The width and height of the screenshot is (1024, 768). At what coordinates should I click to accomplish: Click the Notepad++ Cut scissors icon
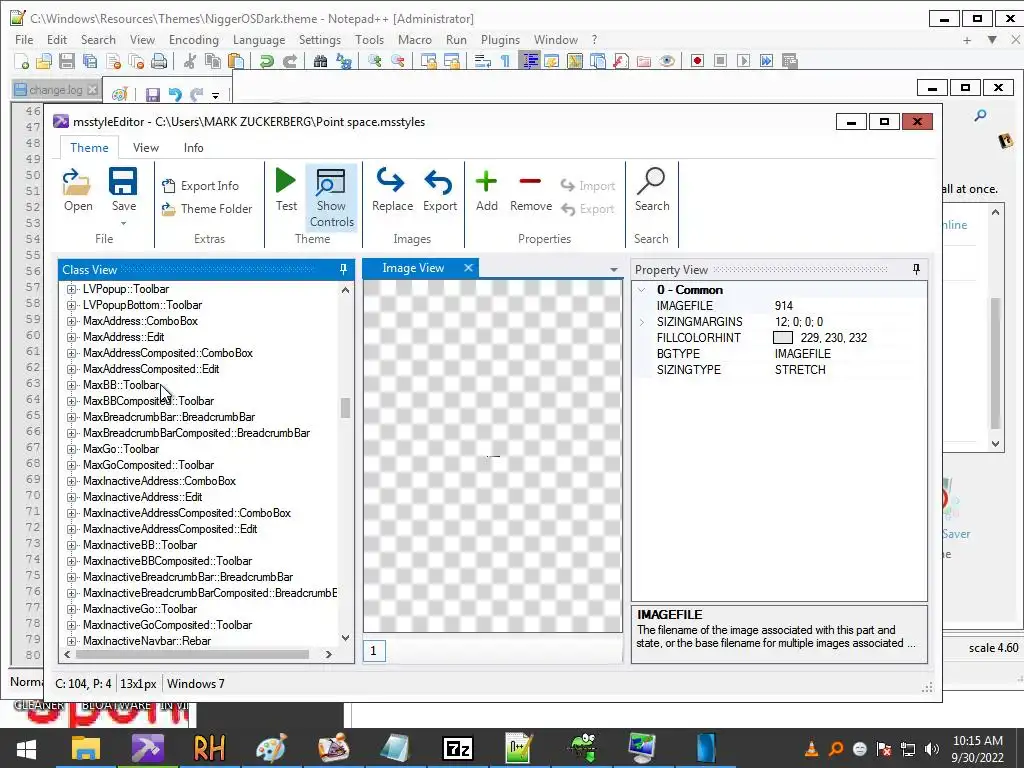[190, 61]
